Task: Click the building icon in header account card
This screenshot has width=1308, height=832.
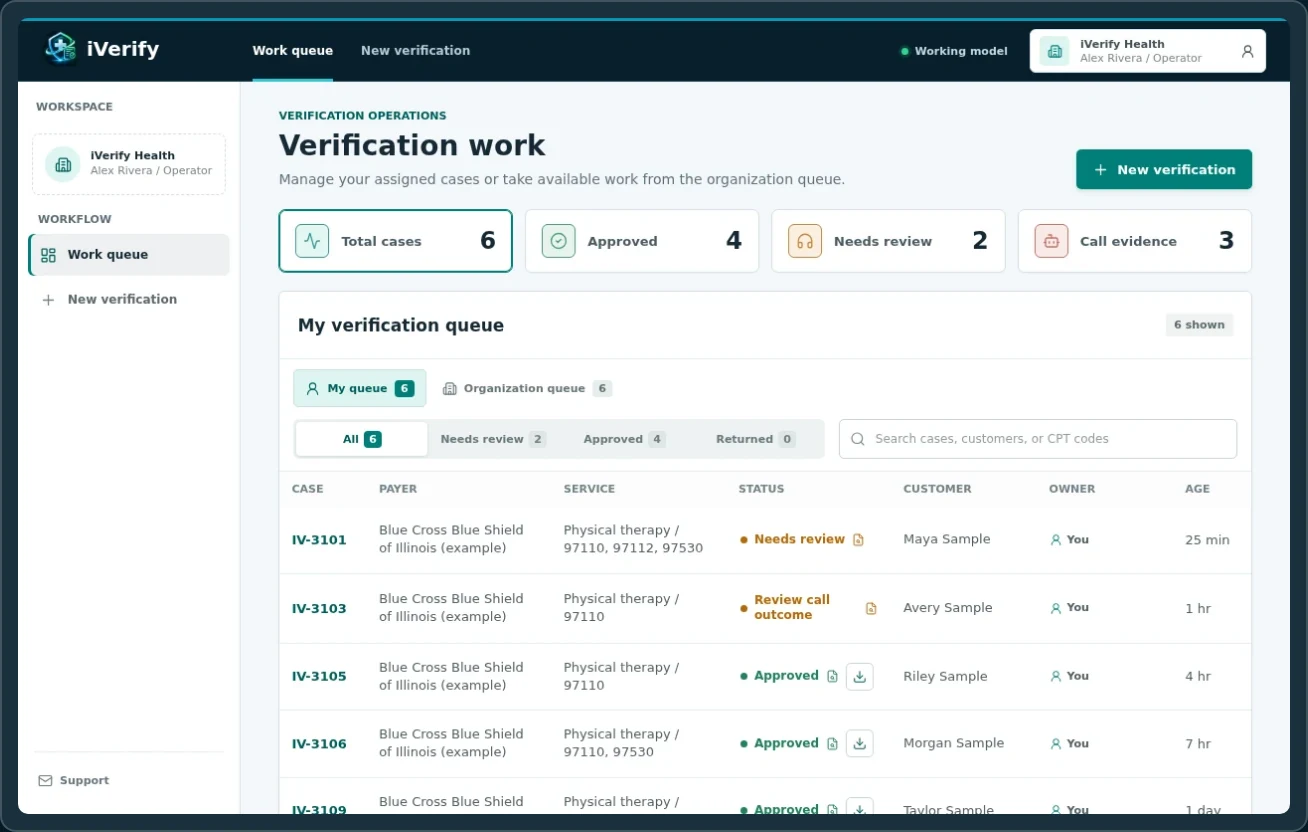Action: tap(1054, 51)
